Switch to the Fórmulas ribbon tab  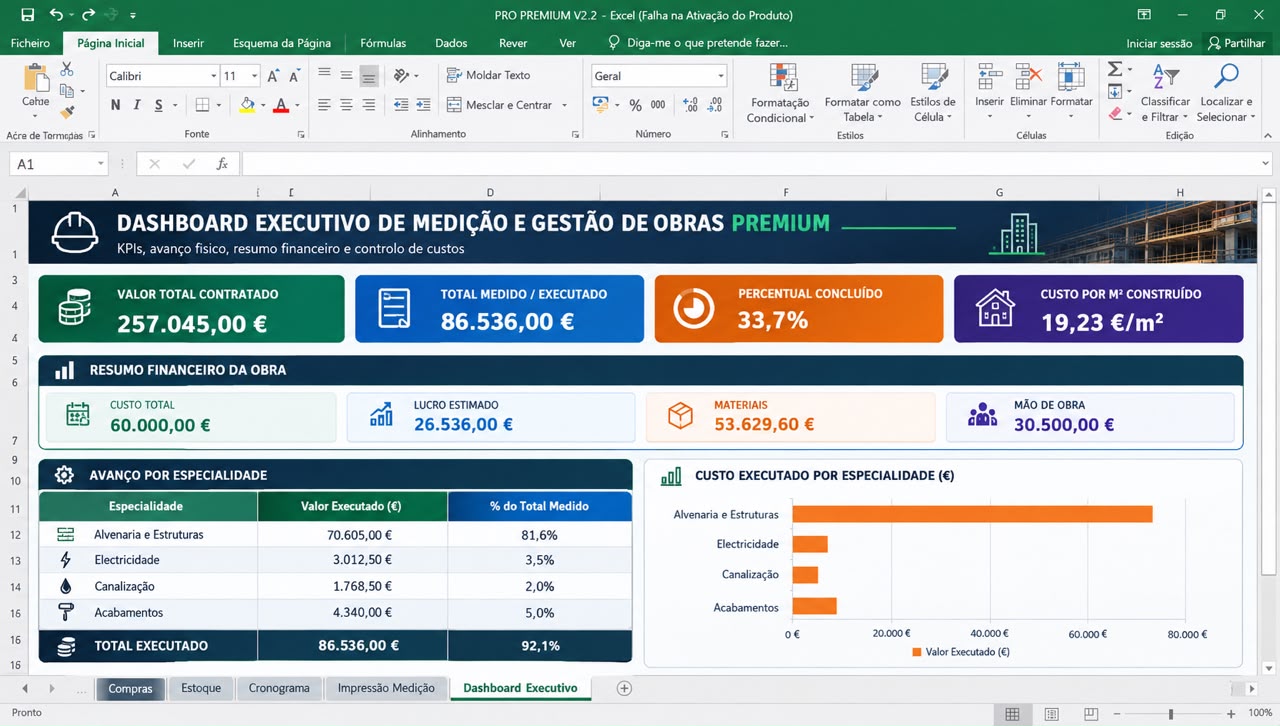pos(383,43)
